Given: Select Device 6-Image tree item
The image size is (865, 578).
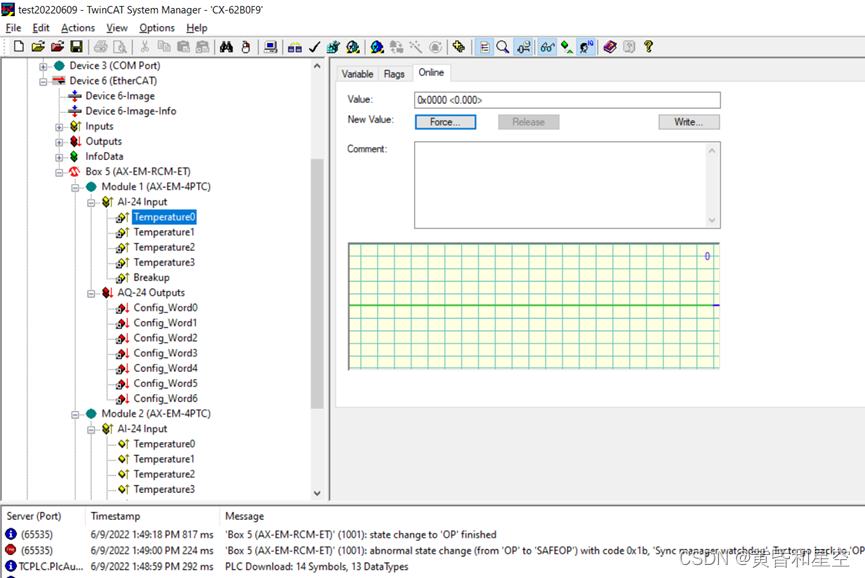Looking at the screenshot, I should (x=120, y=96).
